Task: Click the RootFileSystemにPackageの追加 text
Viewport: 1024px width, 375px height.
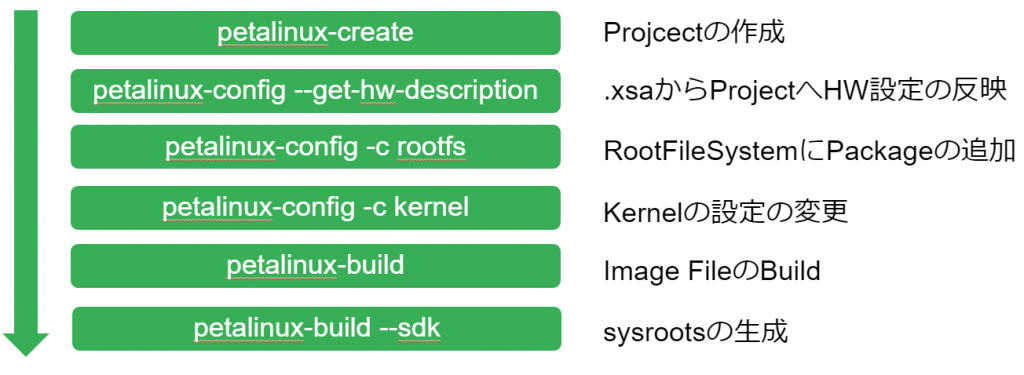Action: coord(809,152)
